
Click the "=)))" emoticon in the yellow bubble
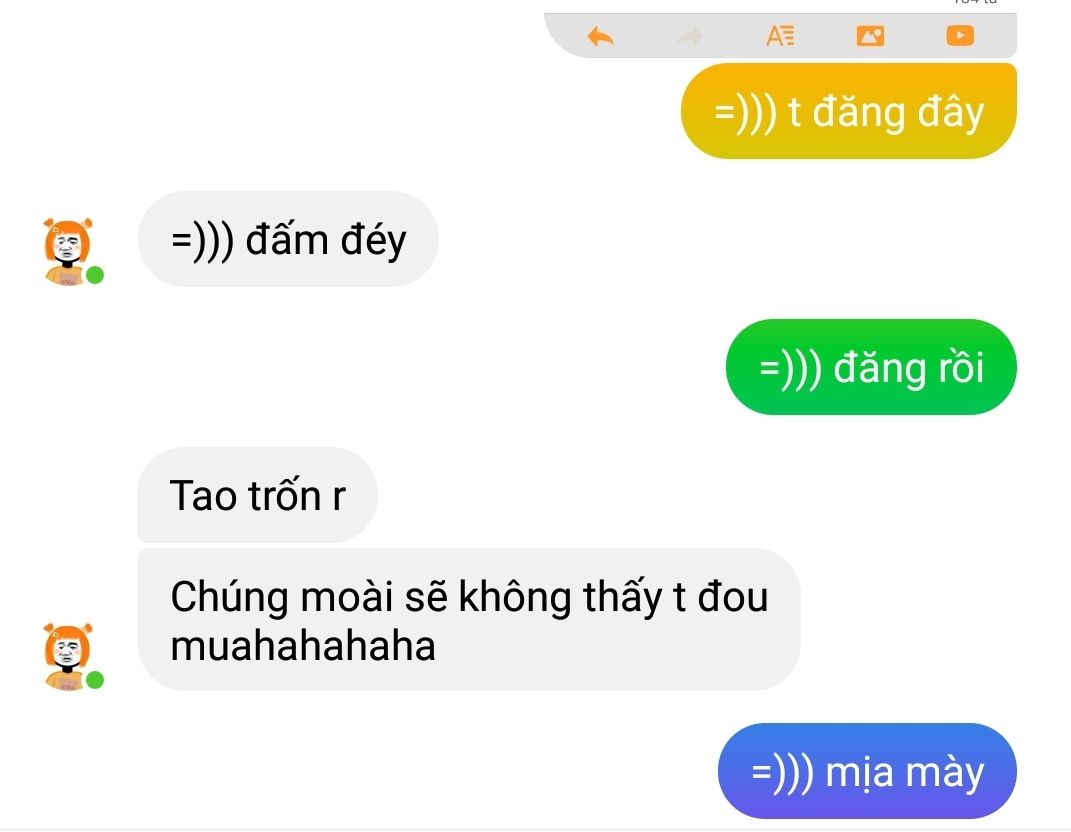pyautogui.click(x=745, y=113)
